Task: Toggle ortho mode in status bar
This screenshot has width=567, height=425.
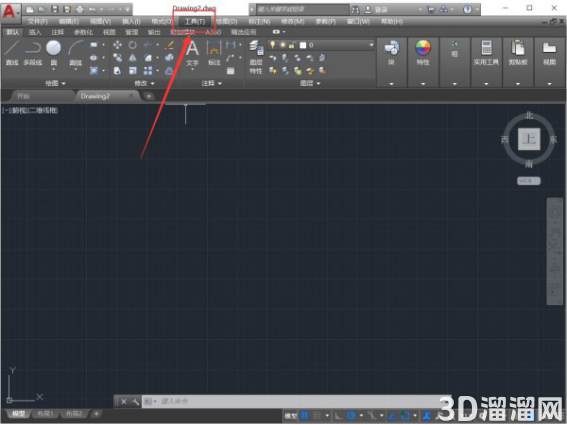Action: click(338, 416)
